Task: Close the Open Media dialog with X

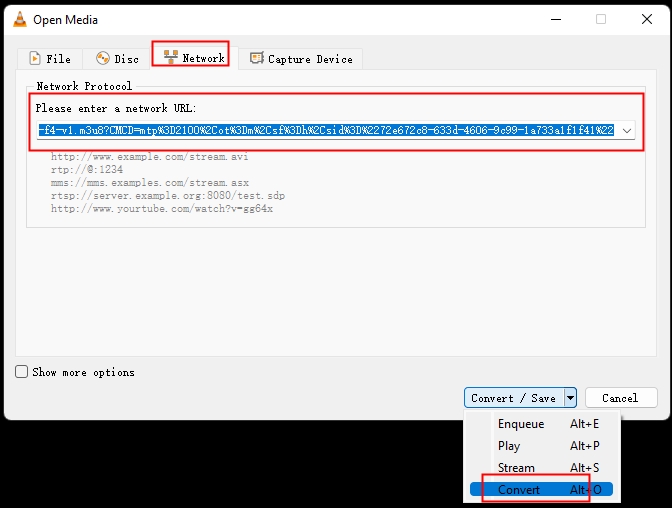Action: [x=646, y=19]
